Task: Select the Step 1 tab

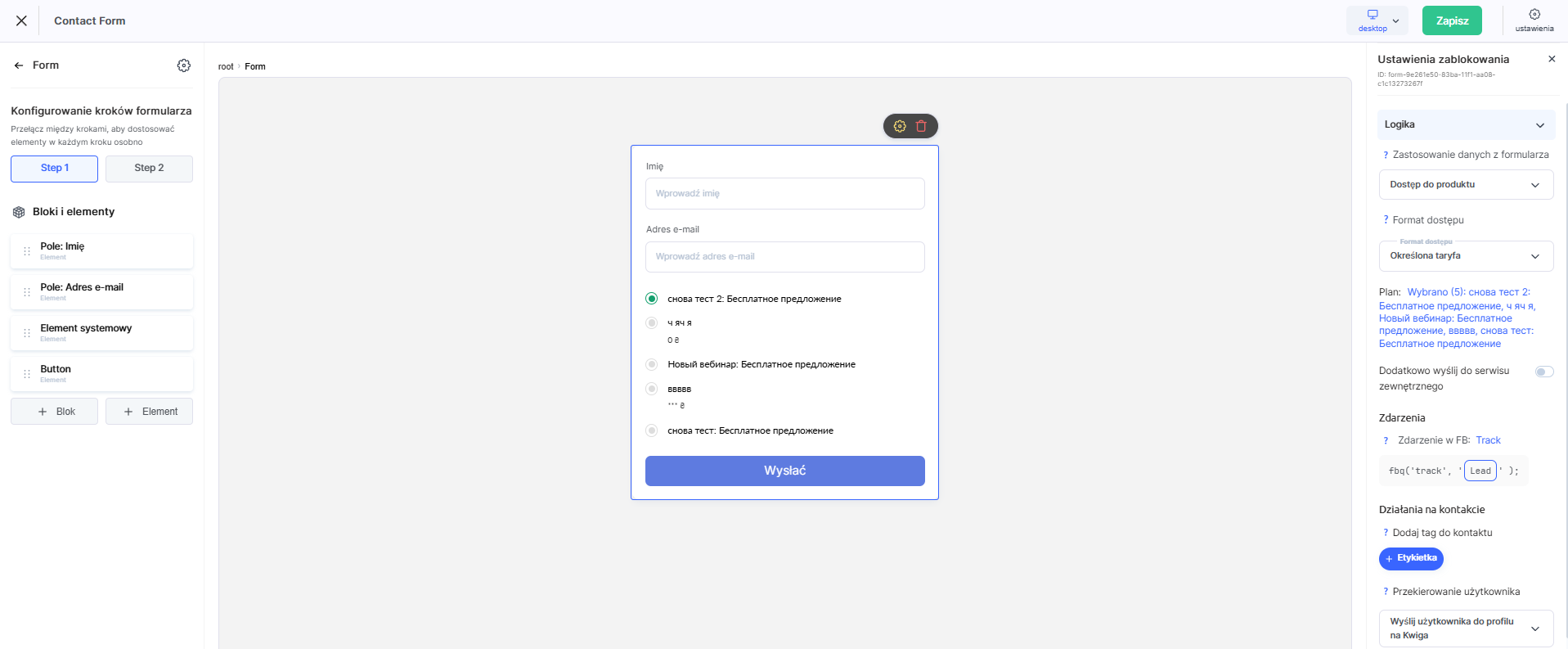Action: point(55,169)
